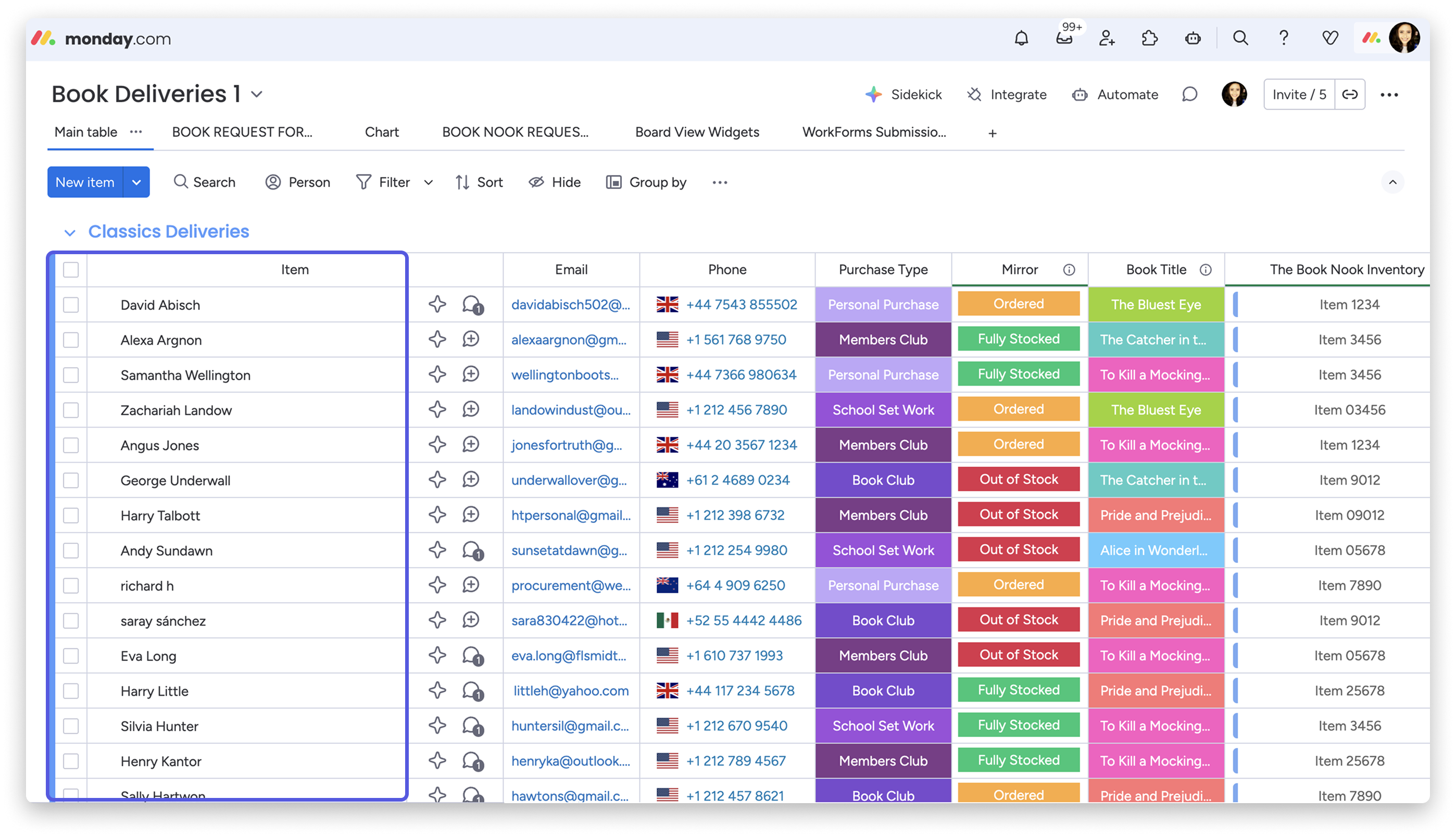
Task: Tick the saray sánchez checkbox
Action: (x=71, y=620)
